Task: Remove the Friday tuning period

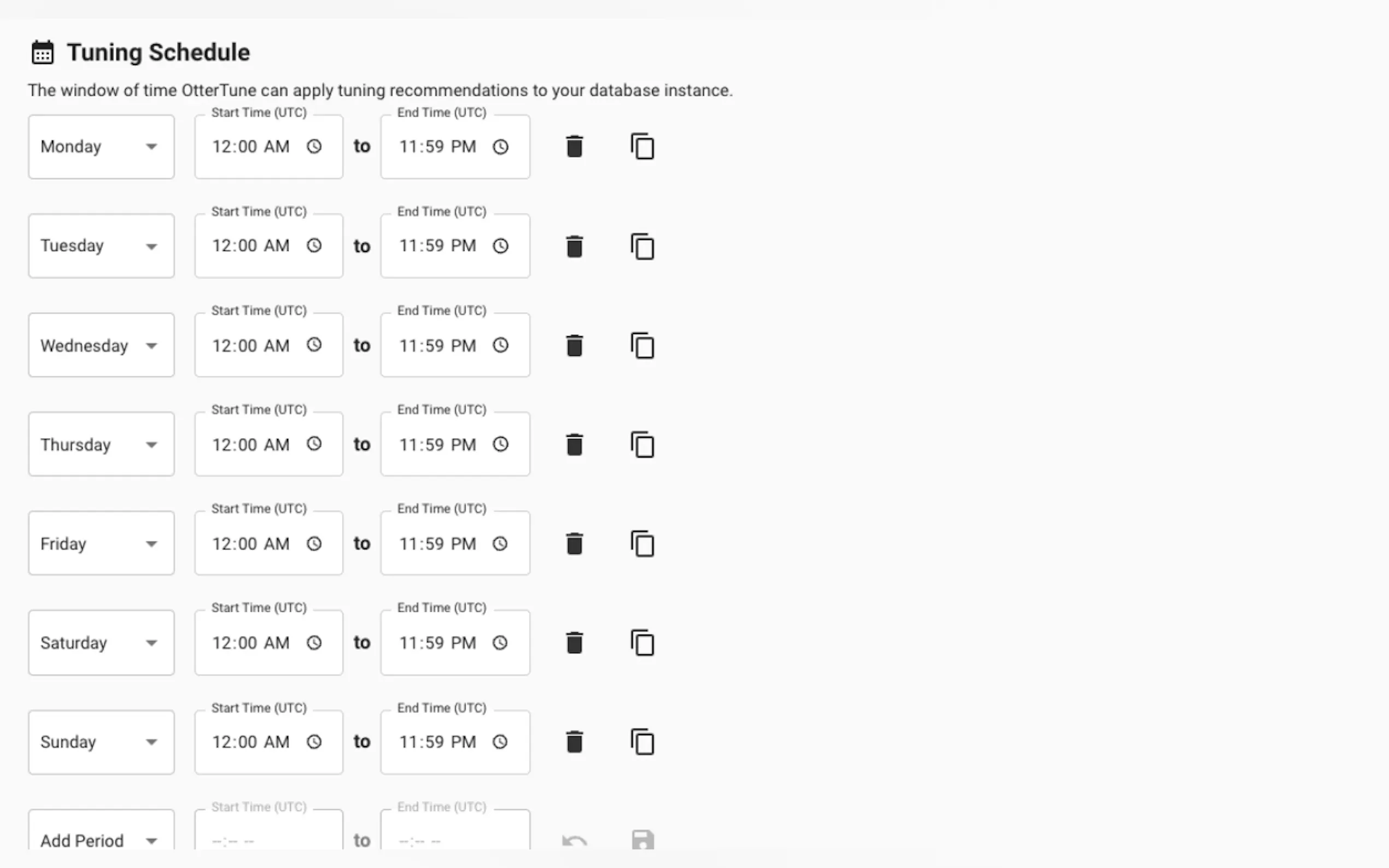Action: (574, 544)
